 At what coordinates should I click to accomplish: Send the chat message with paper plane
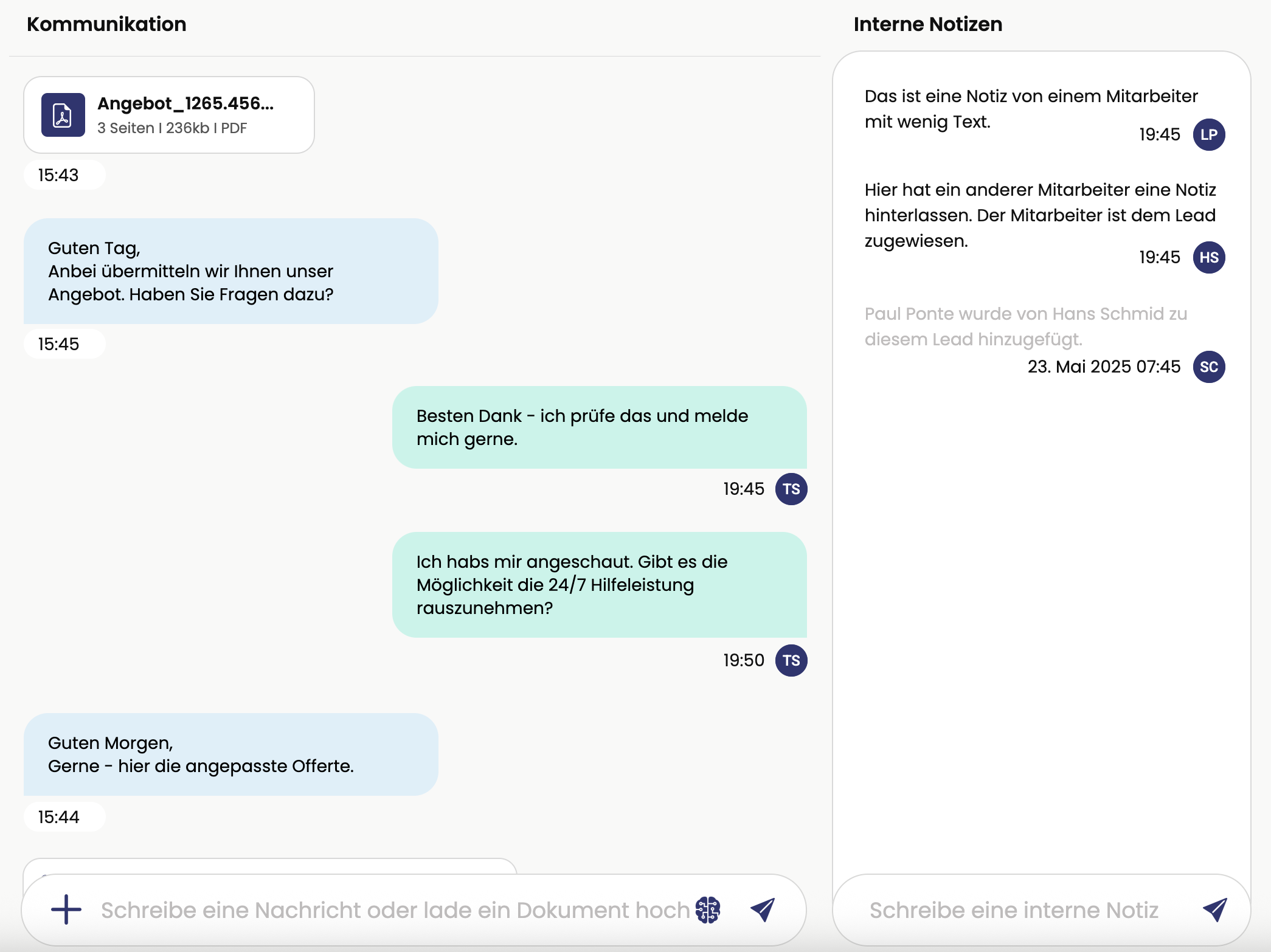(763, 909)
